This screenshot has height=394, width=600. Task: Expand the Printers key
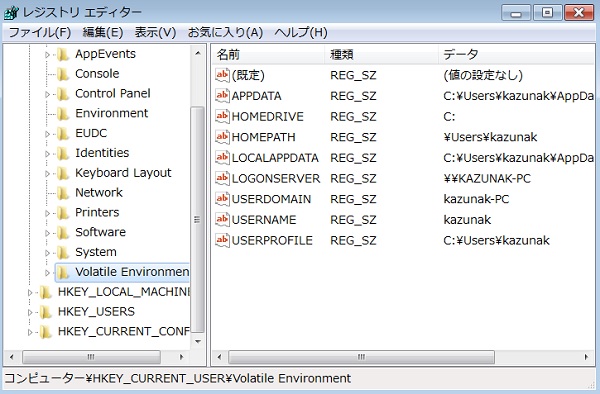point(47,213)
